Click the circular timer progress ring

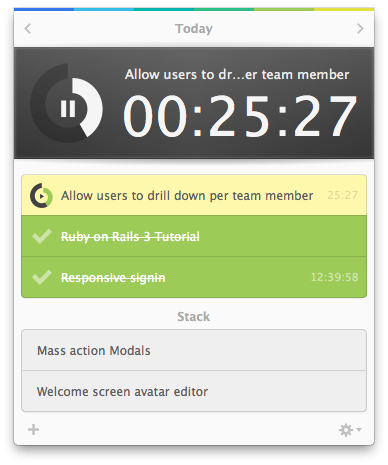tap(67, 103)
